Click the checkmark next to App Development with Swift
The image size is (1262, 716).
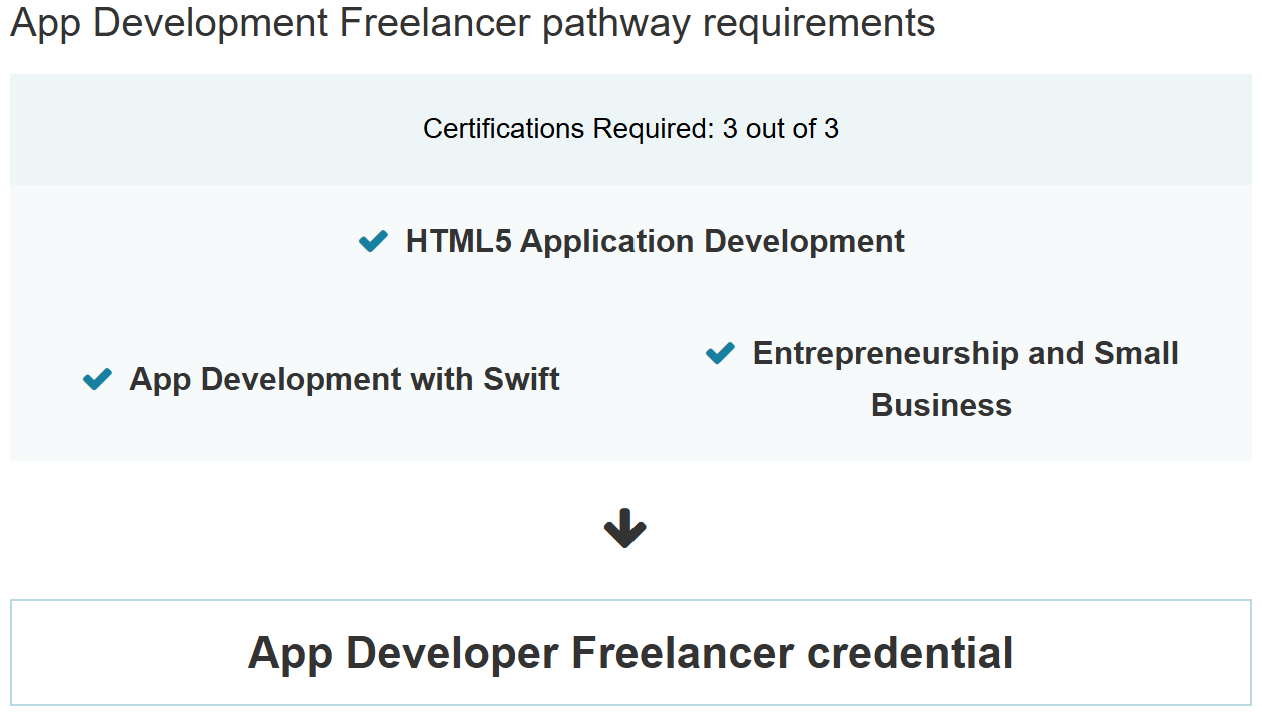click(97, 379)
